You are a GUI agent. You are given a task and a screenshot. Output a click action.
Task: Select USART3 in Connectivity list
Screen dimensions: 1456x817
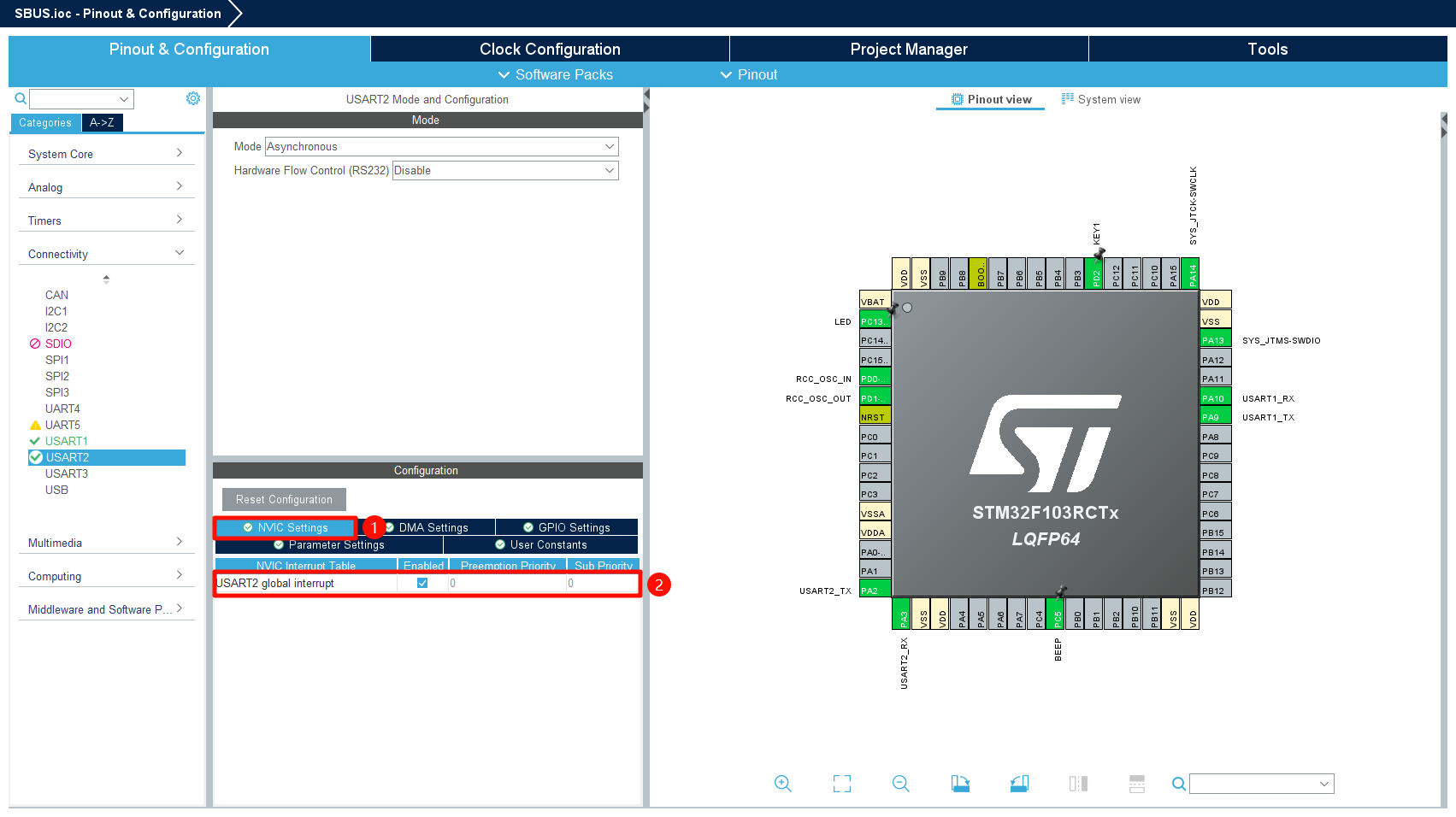(67, 473)
